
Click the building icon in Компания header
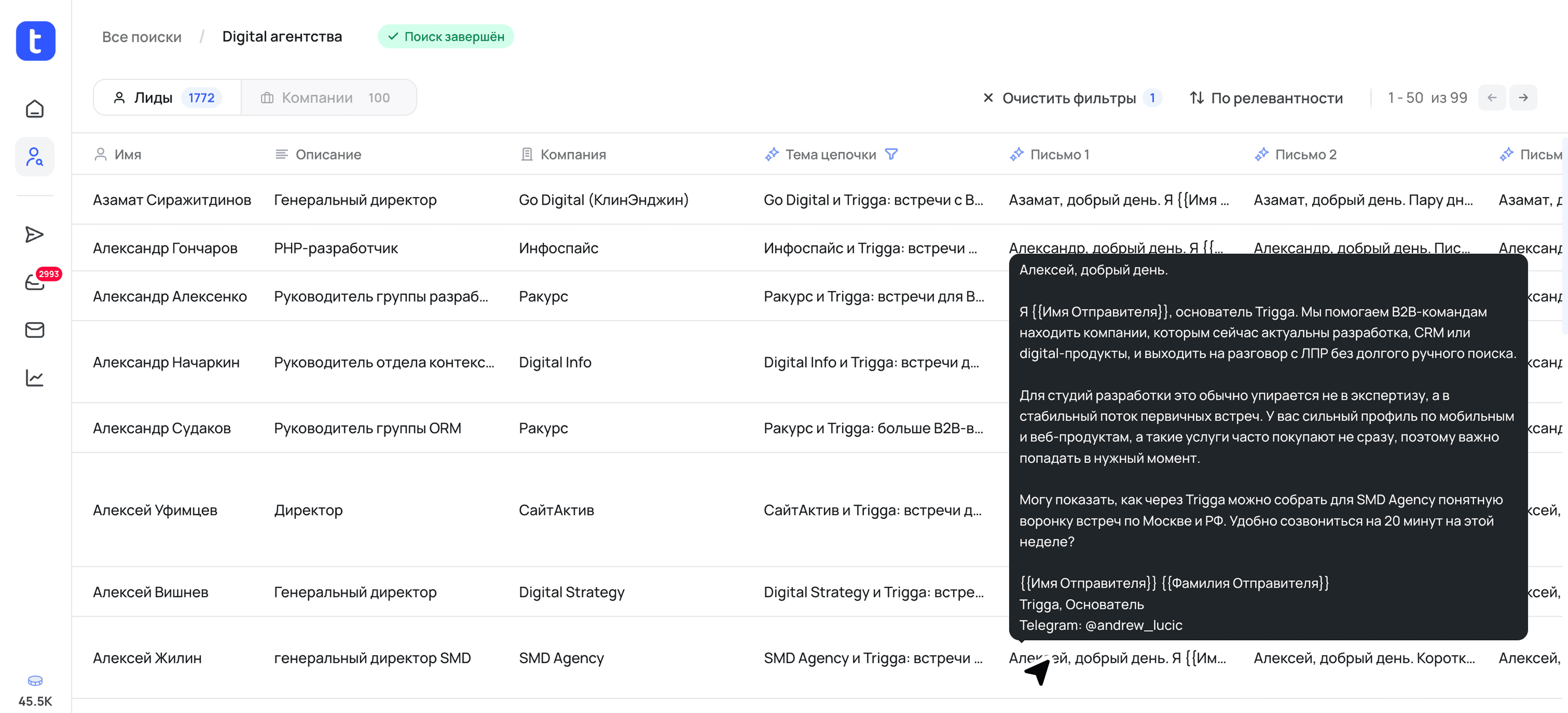(x=527, y=155)
